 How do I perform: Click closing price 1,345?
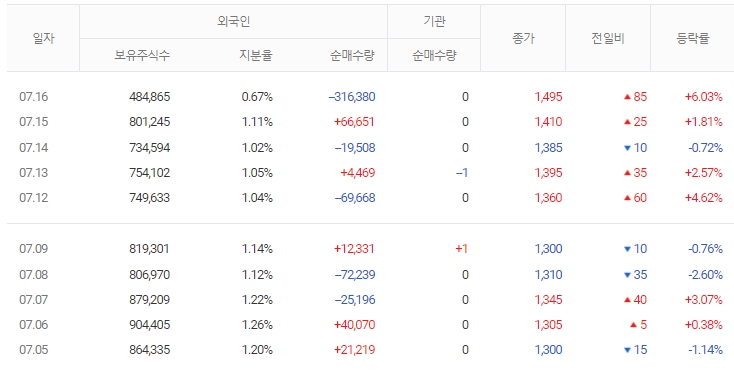549,299
